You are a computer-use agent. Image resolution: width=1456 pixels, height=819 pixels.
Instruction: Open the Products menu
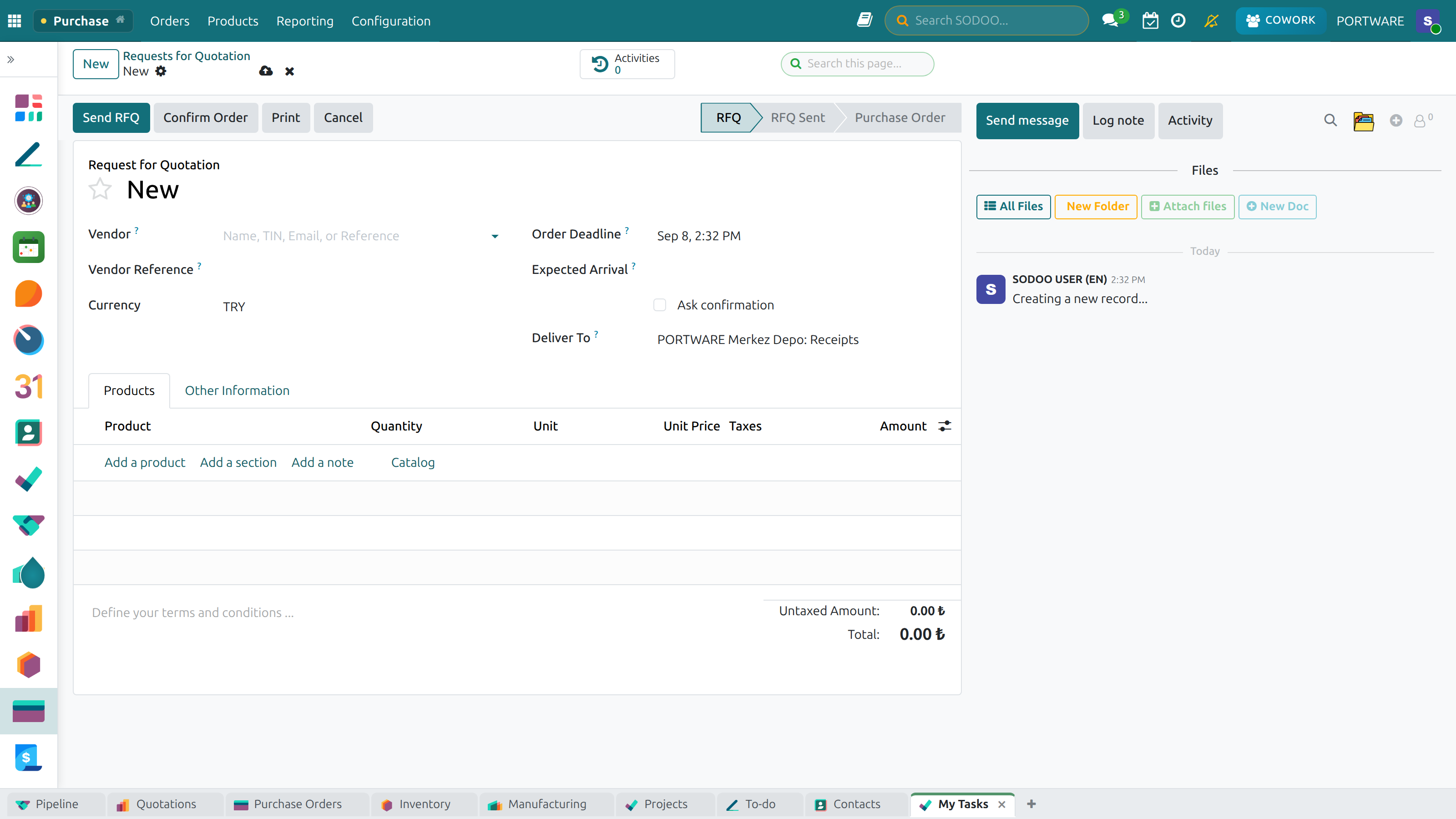(x=233, y=21)
